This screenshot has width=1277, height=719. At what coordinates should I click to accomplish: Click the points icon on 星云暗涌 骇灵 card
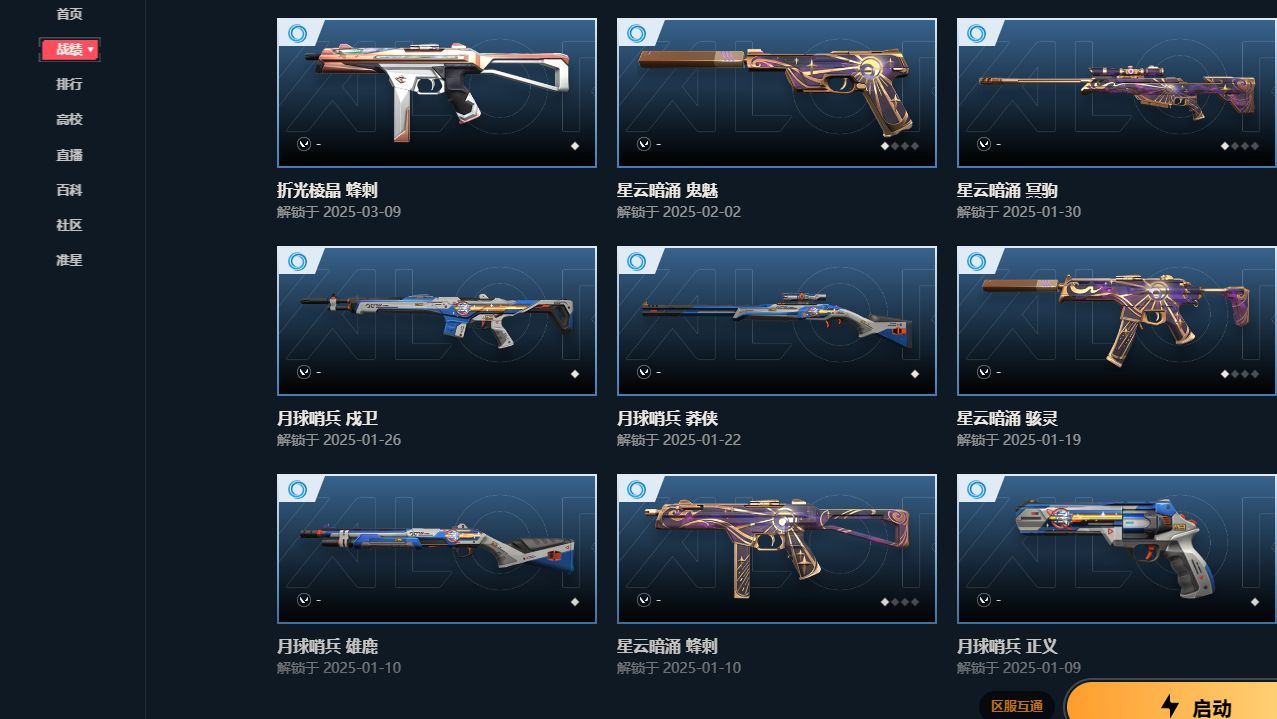[x=984, y=372]
